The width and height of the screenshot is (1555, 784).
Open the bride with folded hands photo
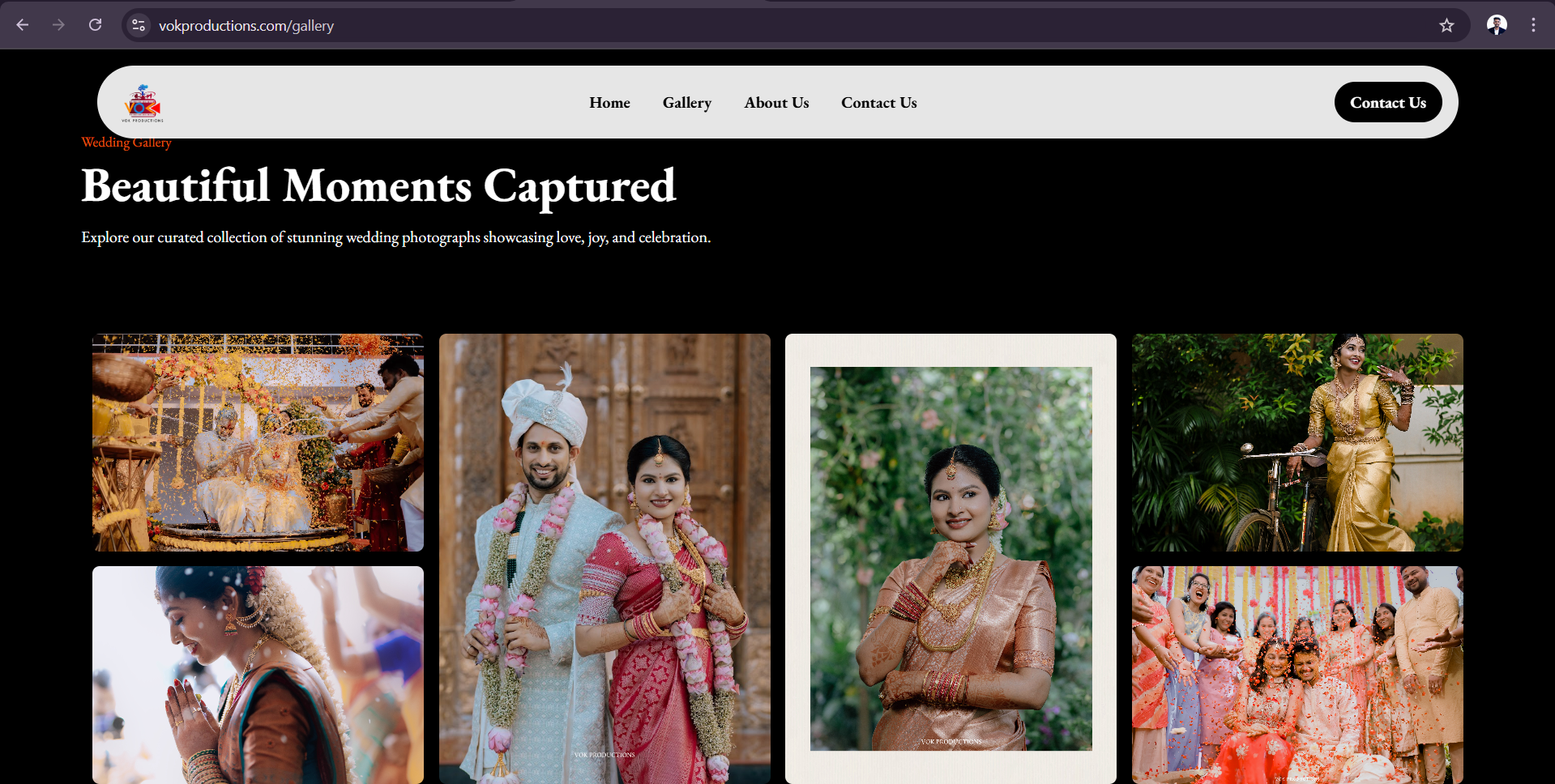pos(258,675)
